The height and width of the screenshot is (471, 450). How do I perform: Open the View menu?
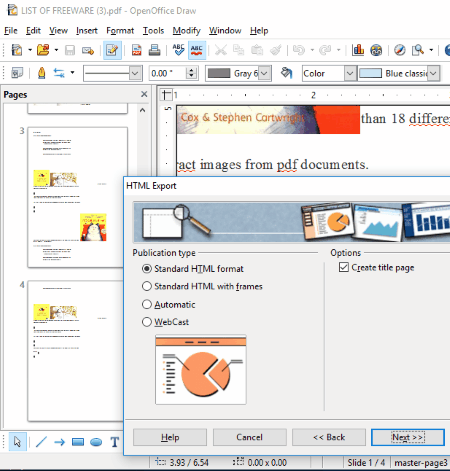pos(58,31)
